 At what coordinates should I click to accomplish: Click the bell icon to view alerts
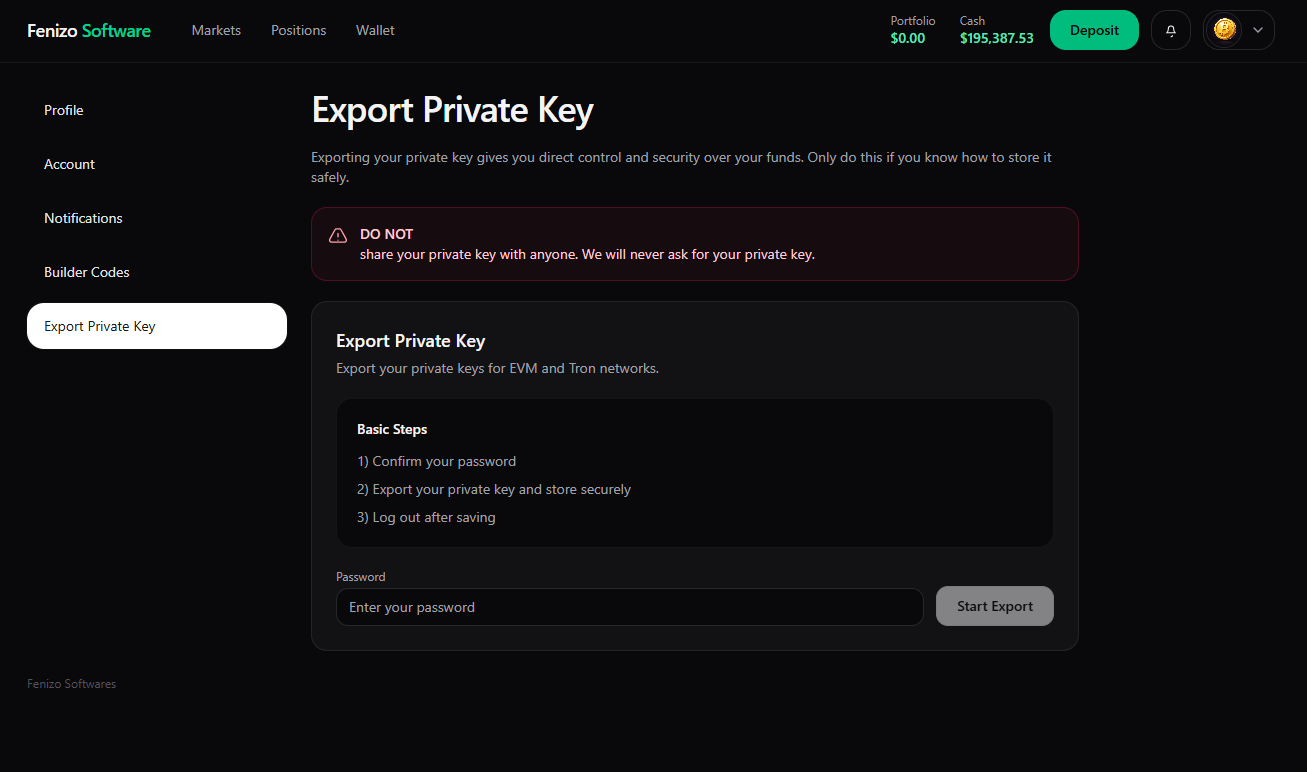[1170, 30]
